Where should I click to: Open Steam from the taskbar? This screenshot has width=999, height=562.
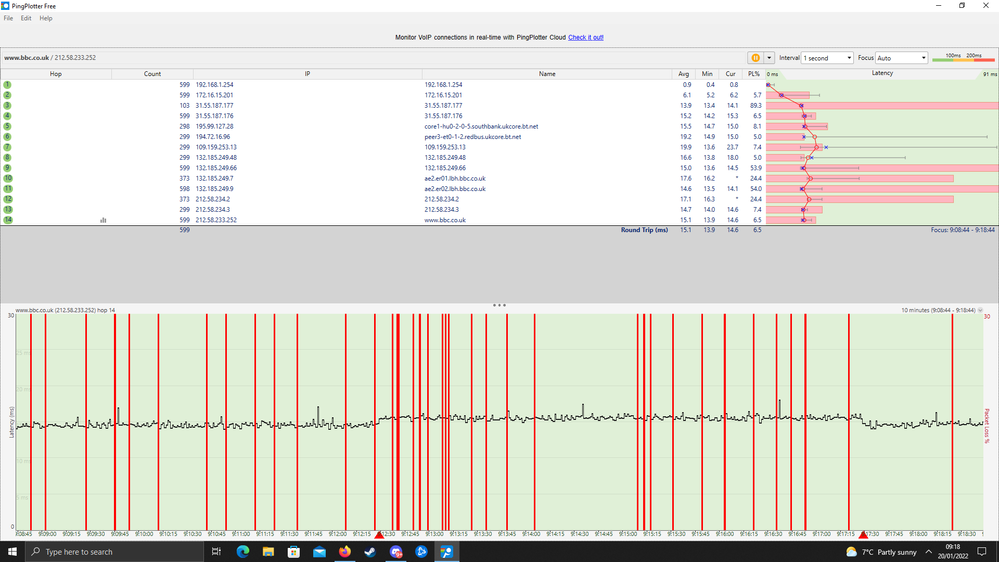point(370,552)
